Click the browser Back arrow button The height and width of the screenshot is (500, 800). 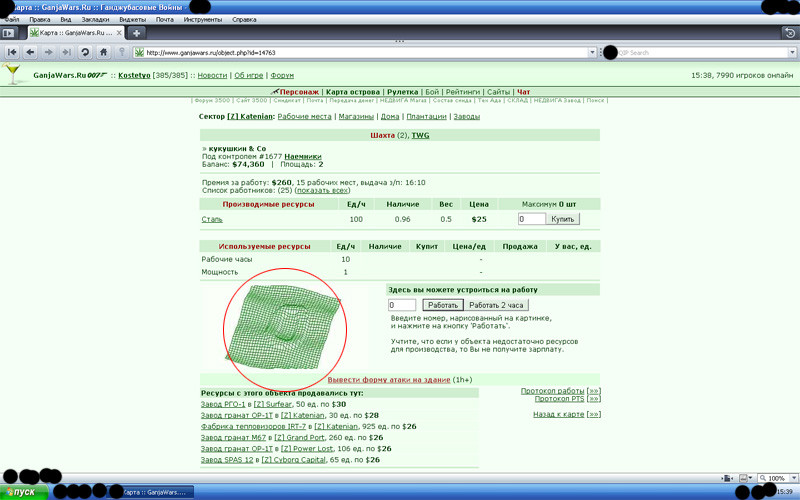click(x=30, y=52)
